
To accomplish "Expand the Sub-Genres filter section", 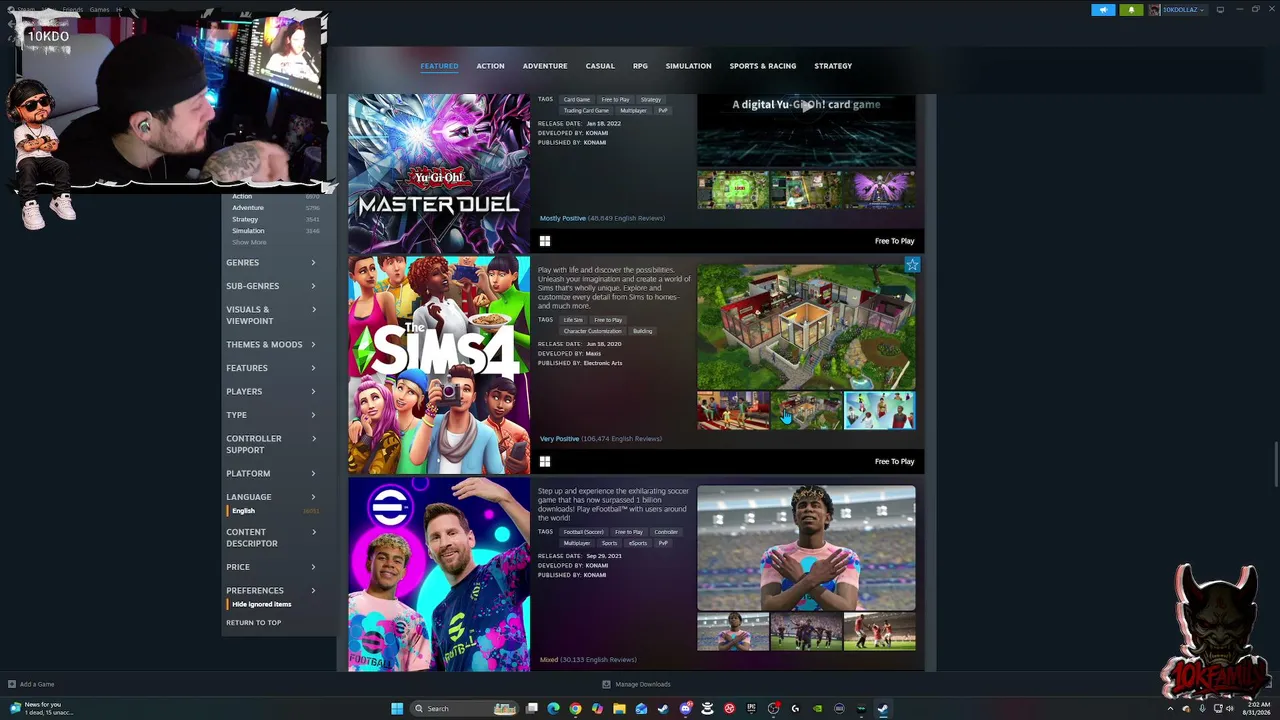I will pos(271,286).
